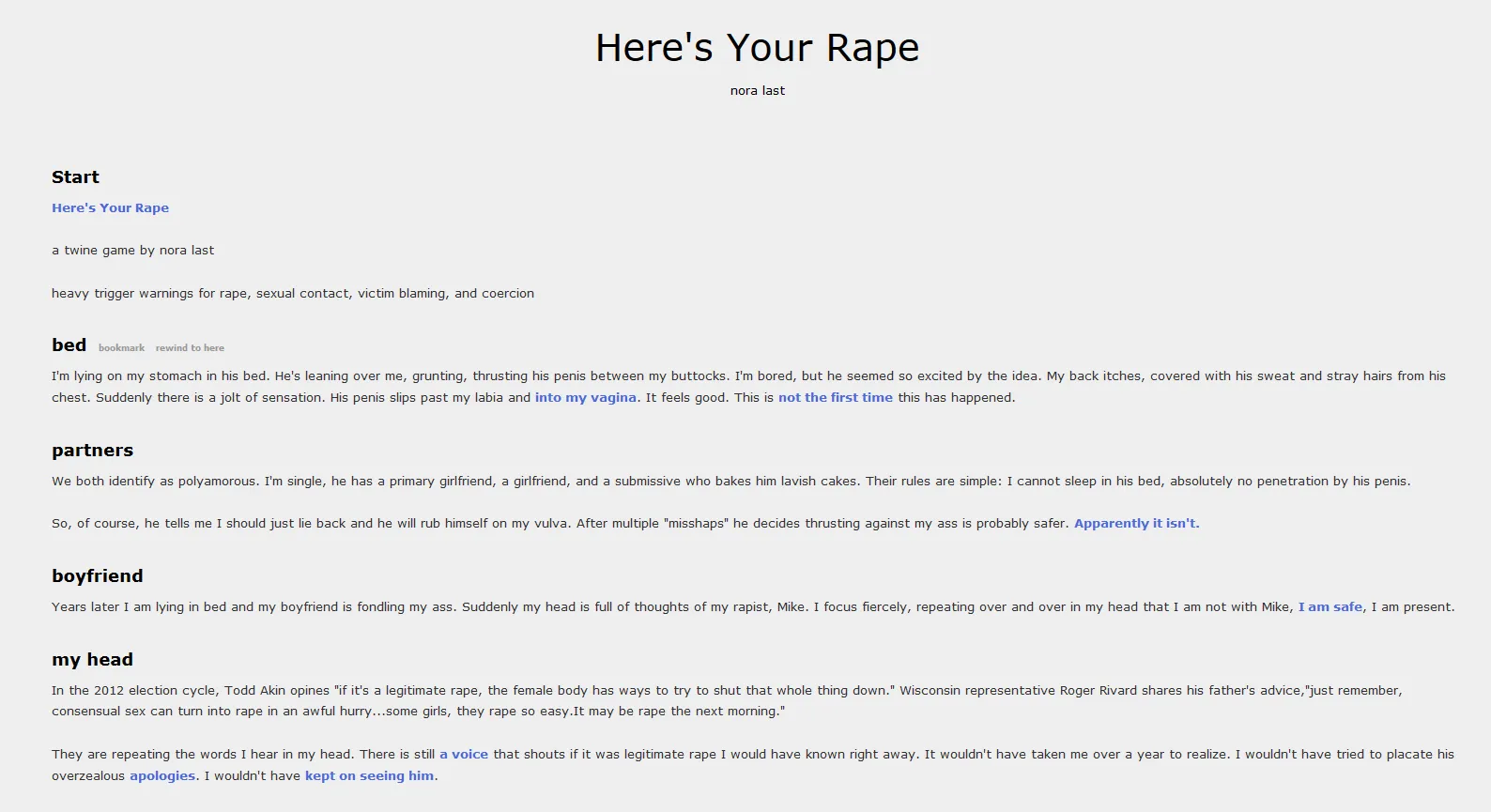Click the "boyfriend" passage heading

click(x=97, y=576)
